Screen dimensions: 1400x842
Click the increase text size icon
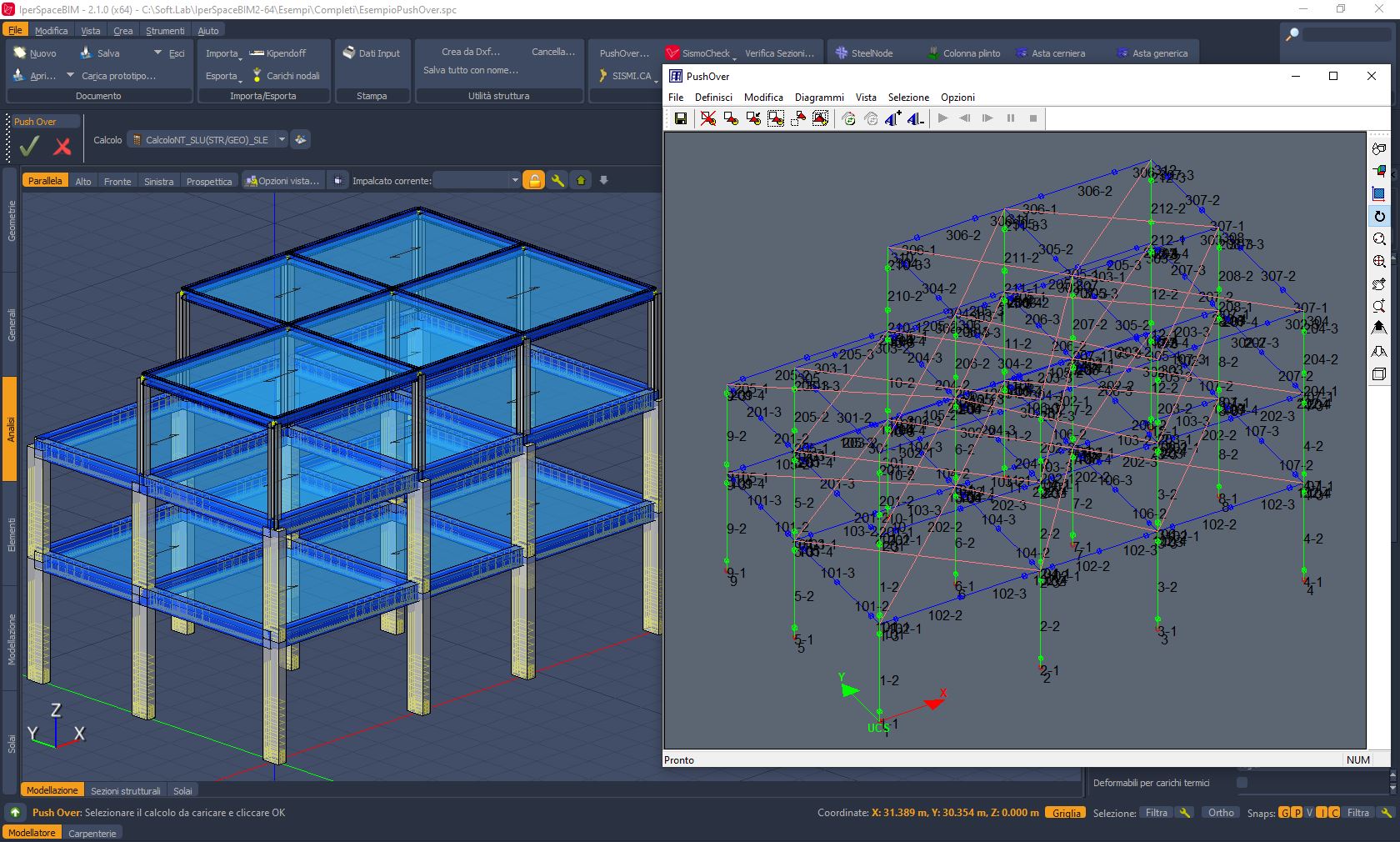click(x=892, y=118)
